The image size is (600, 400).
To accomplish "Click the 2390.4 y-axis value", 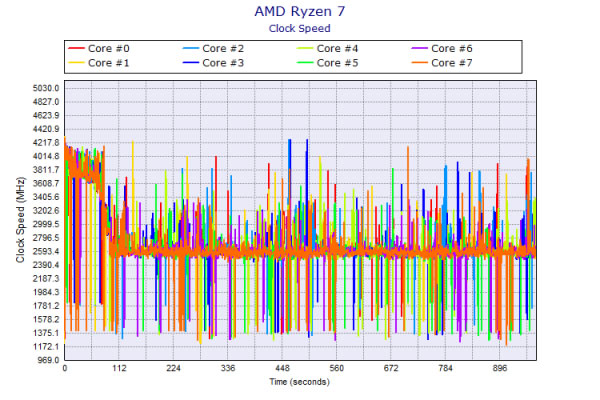I will (46, 265).
